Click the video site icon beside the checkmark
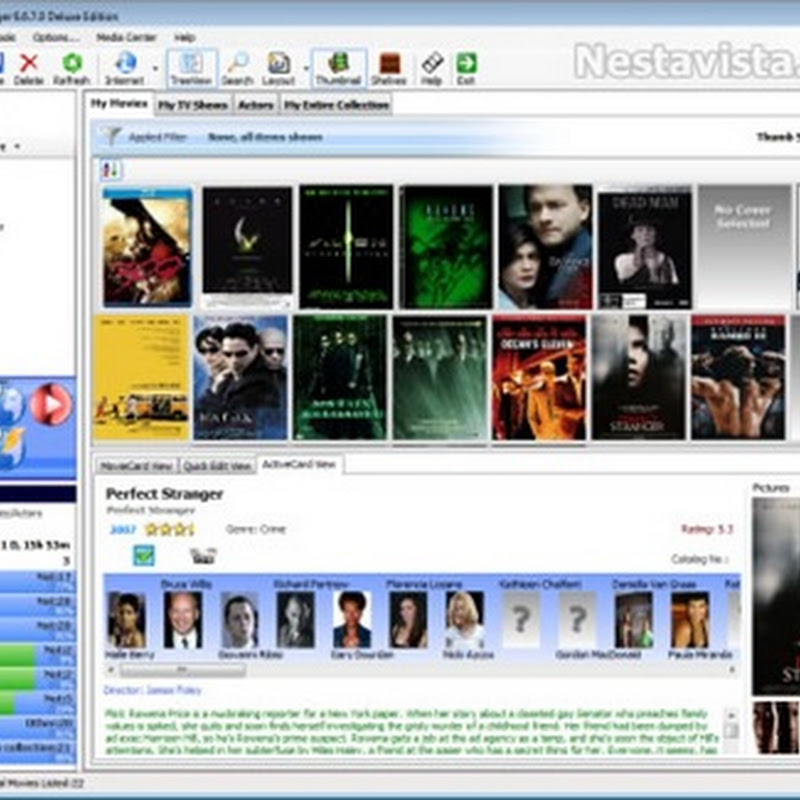 203,555
